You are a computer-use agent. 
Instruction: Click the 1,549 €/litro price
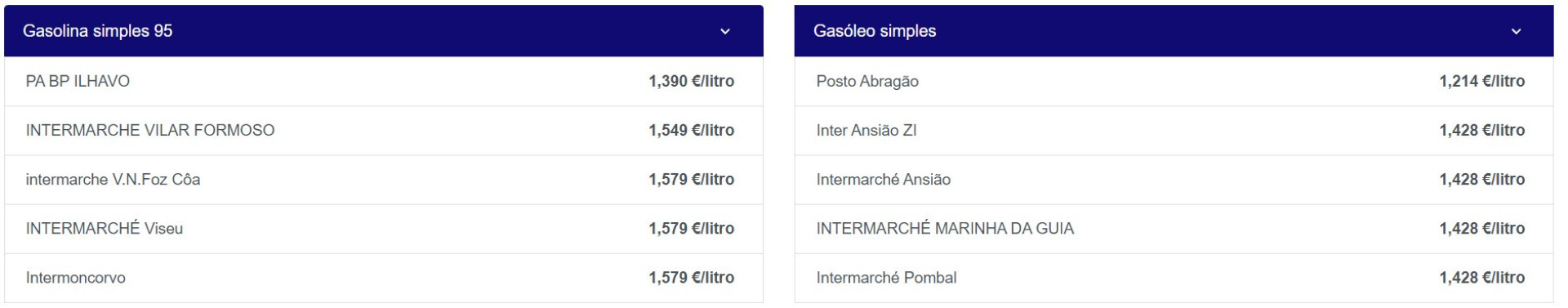pyautogui.click(x=691, y=131)
